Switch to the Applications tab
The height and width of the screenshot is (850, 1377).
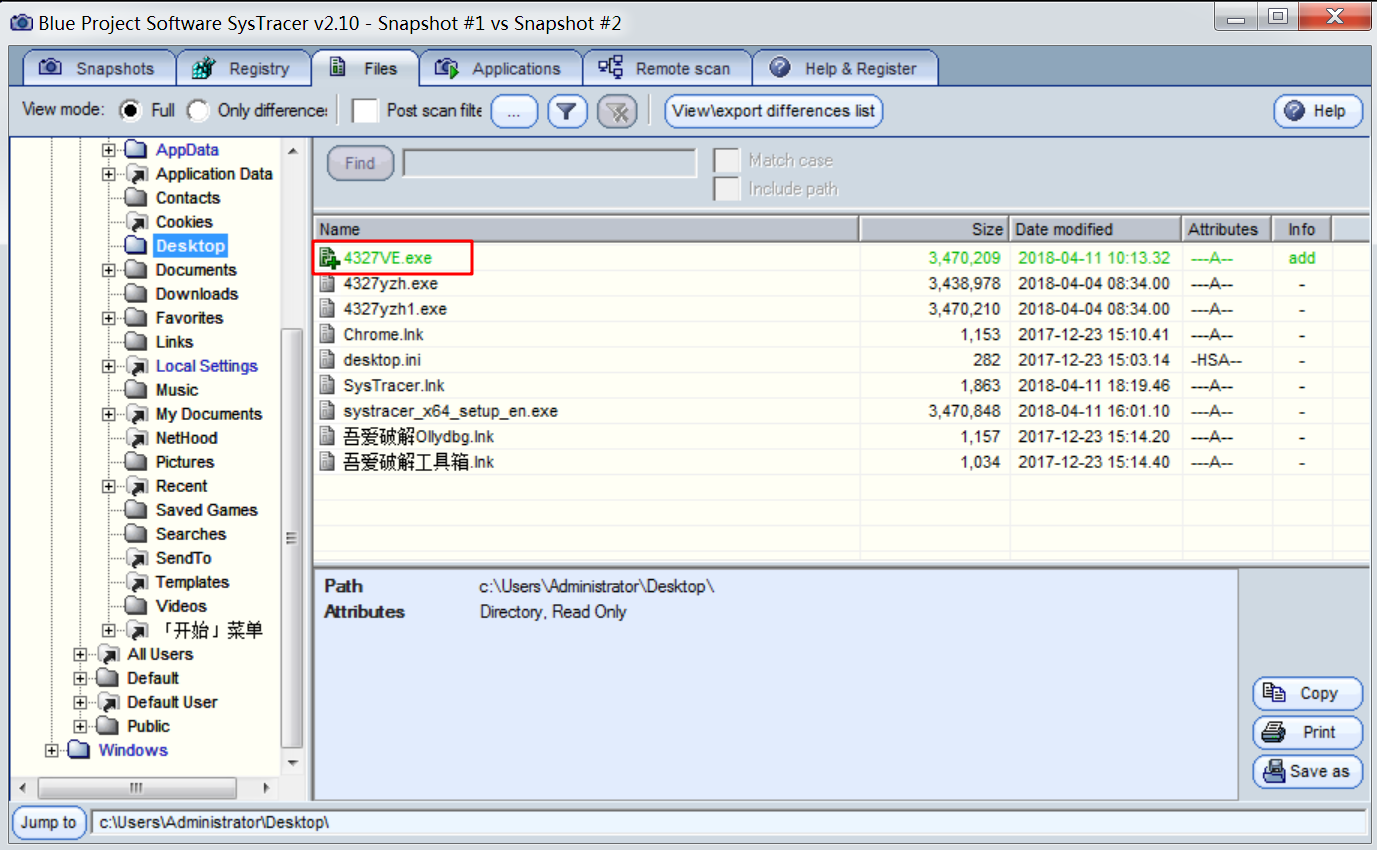[x=500, y=68]
